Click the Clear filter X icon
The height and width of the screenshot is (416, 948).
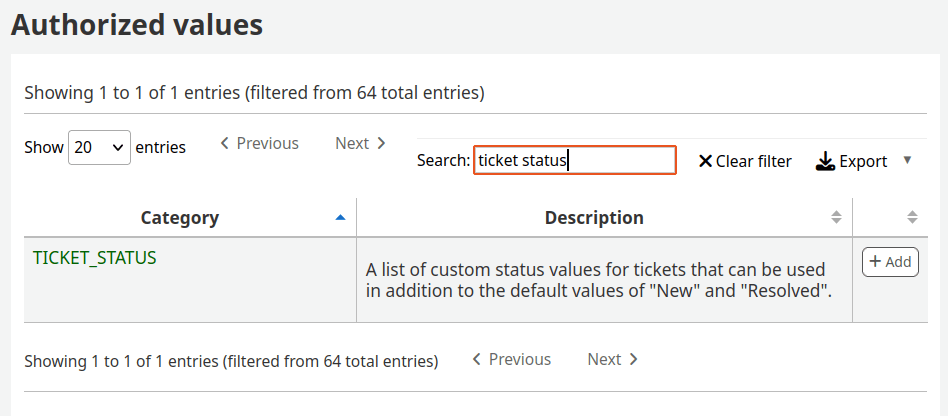point(705,161)
